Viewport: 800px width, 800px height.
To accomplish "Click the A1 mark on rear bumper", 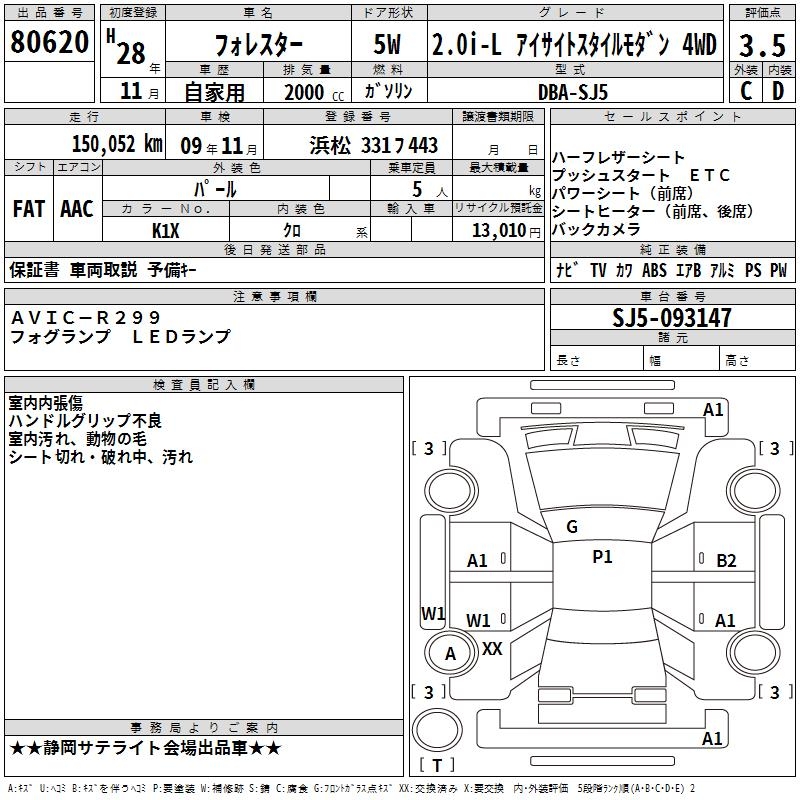I will point(712,738).
